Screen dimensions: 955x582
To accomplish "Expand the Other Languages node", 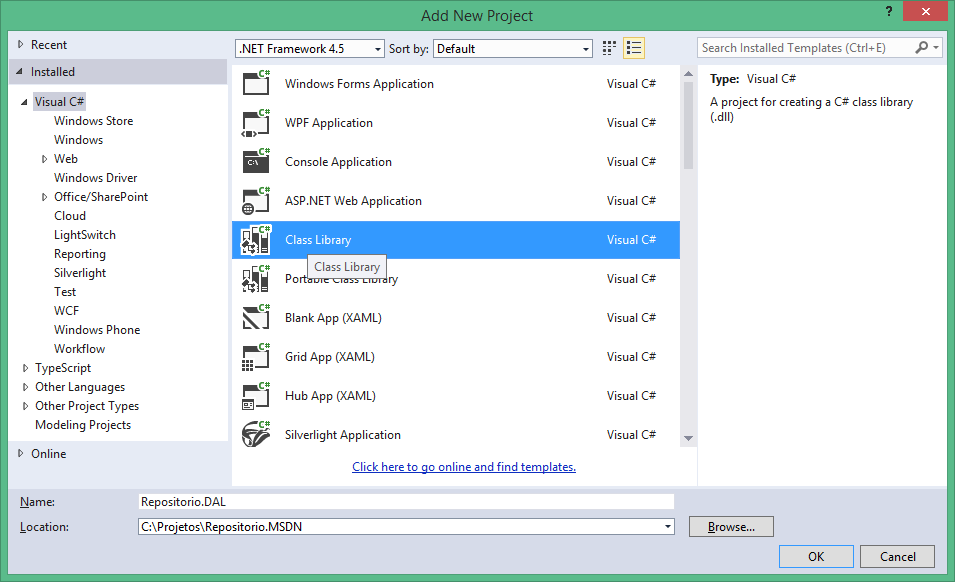I will click(x=25, y=387).
